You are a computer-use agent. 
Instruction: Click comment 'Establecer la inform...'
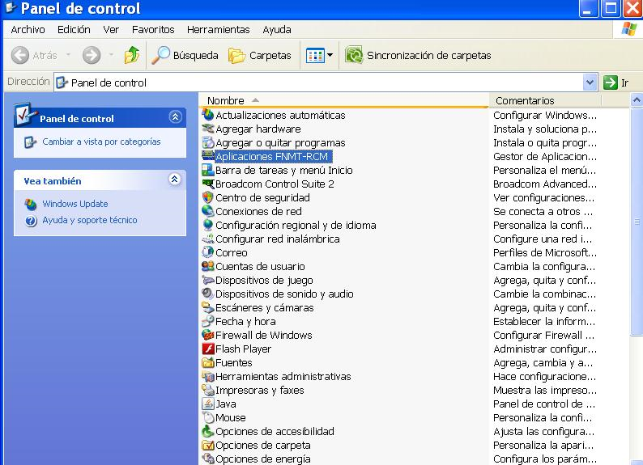tap(544, 321)
